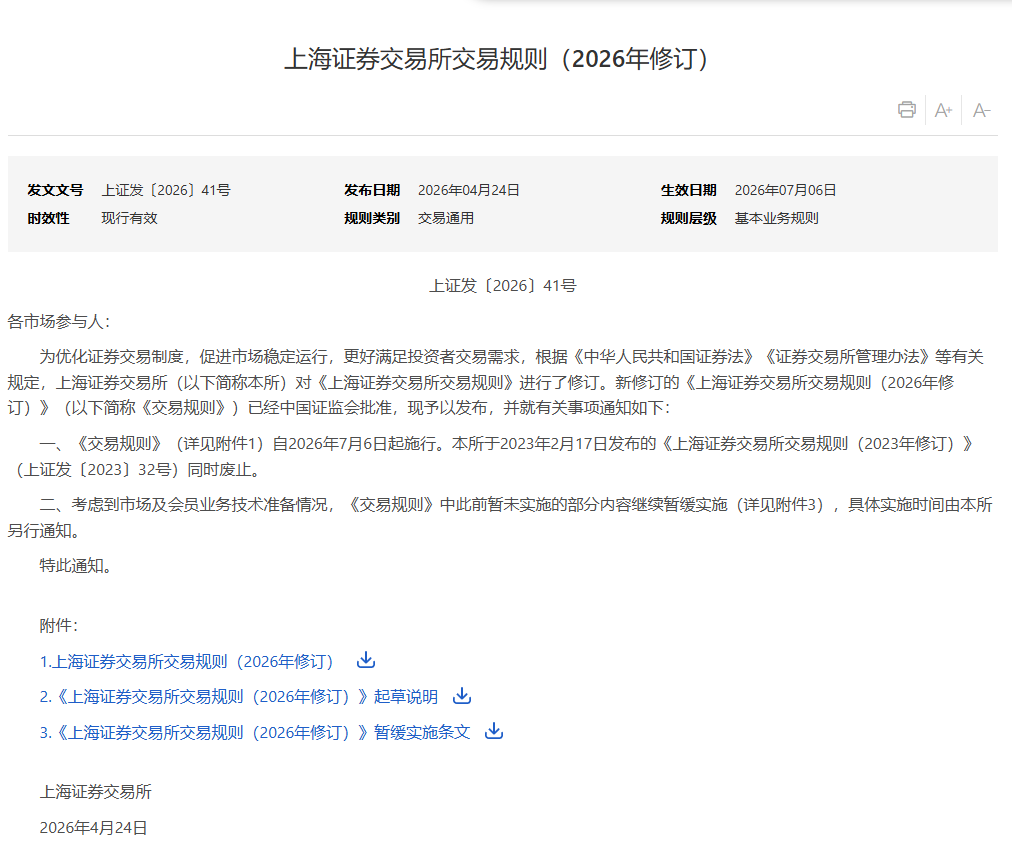This screenshot has height=853, width=1012.
Task: Click the 生效日期 value 2026年07月06日
Action: tap(785, 190)
